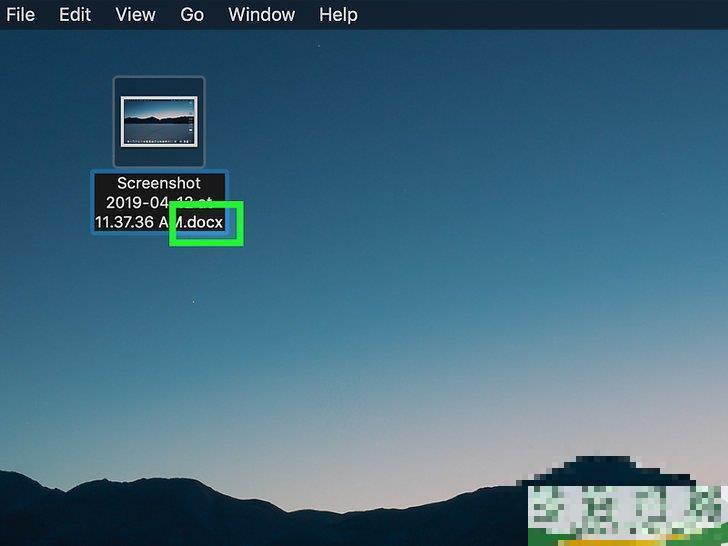This screenshot has width=728, height=546.
Task: Place cursor right after the docx extension
Action: click(x=225, y=221)
